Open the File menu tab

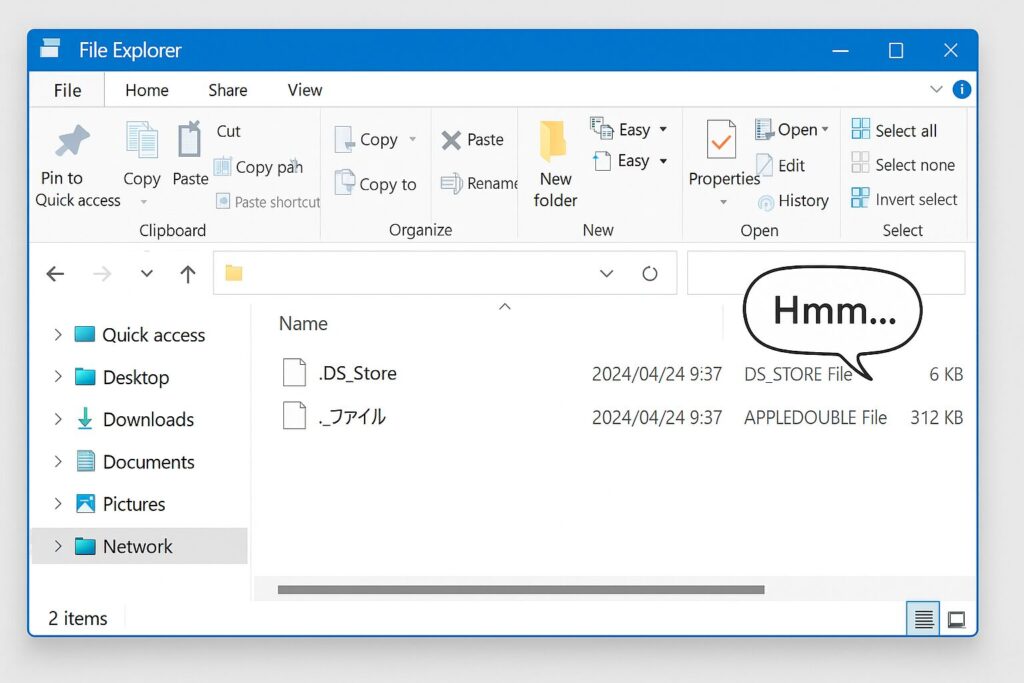(68, 90)
